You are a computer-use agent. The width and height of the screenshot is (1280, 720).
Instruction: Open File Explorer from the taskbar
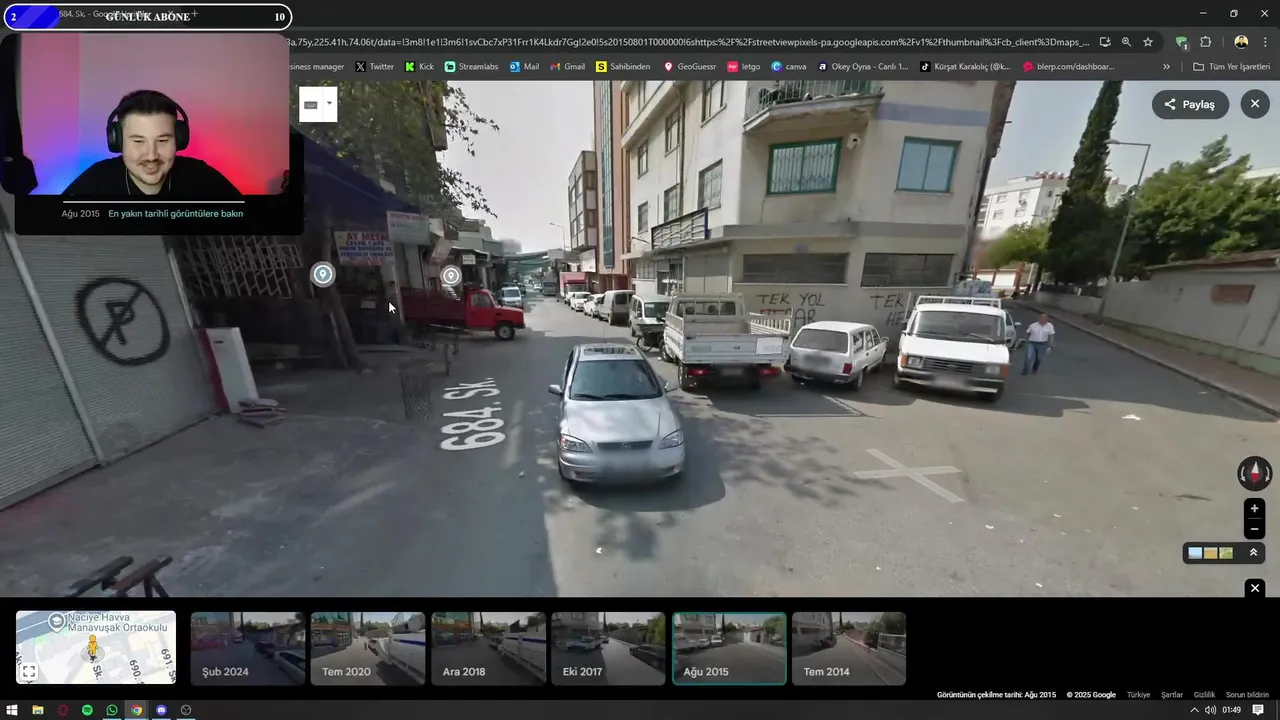point(37,710)
